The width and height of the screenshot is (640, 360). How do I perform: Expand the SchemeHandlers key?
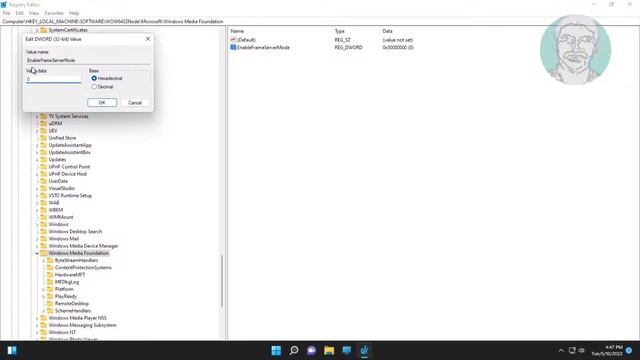click(44, 311)
